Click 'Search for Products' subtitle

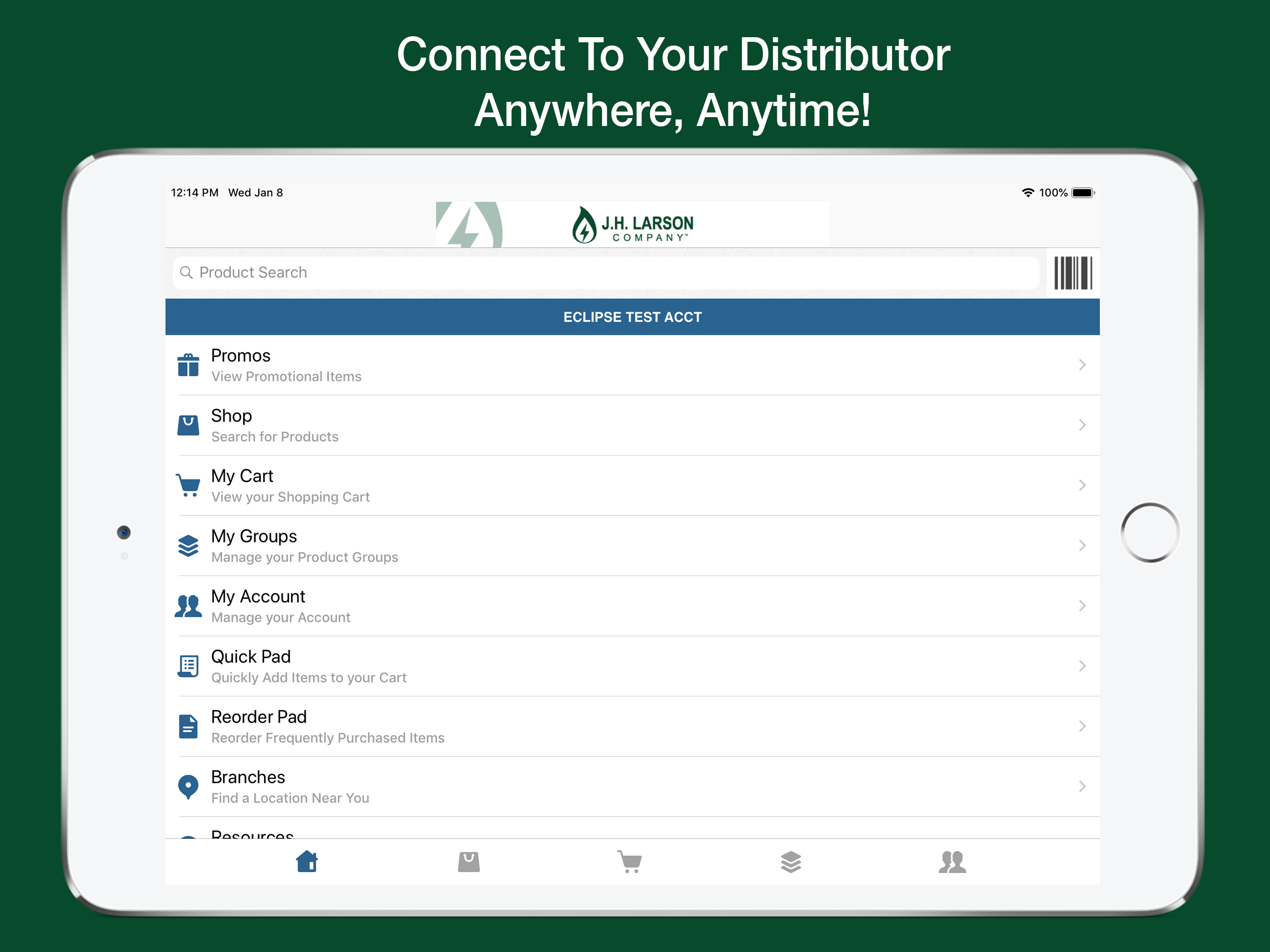click(275, 437)
